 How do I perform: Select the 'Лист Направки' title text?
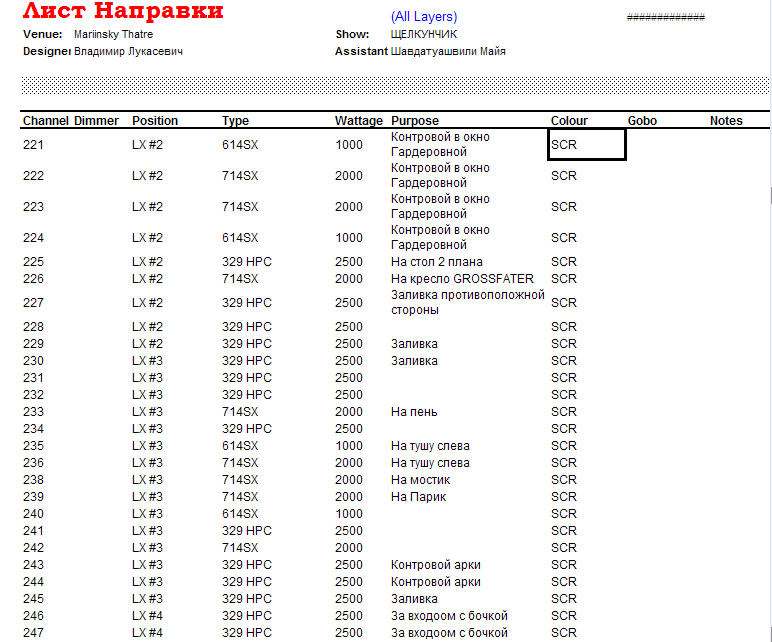click(123, 10)
